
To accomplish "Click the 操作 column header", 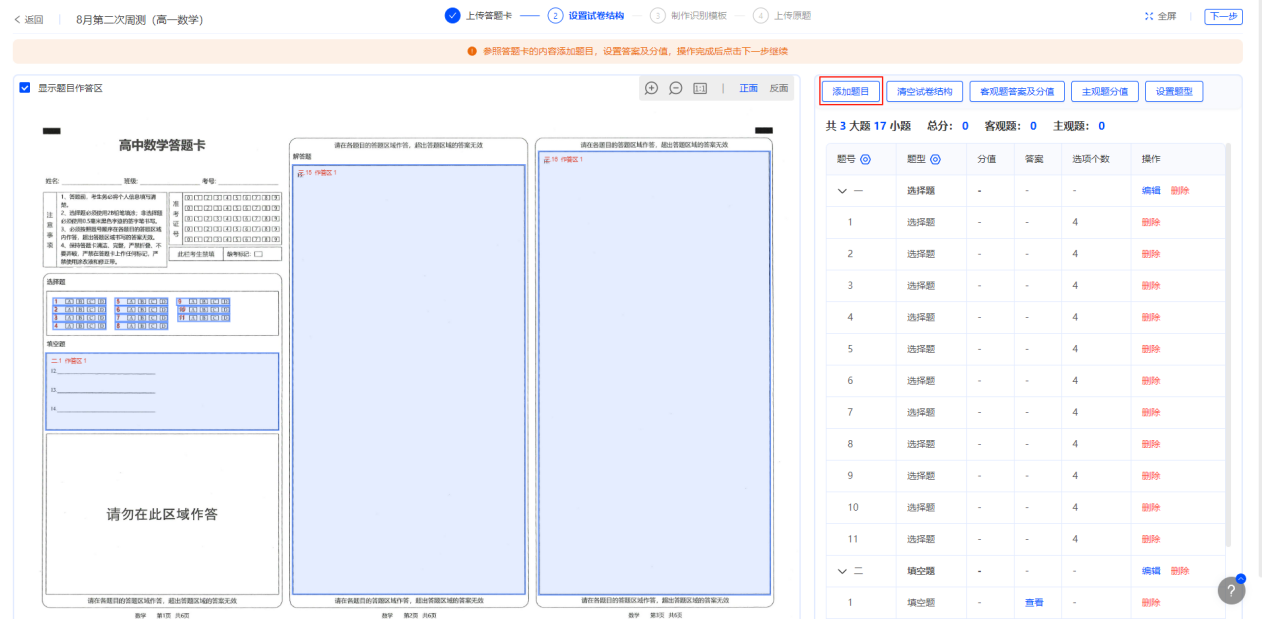I will 1151,159.
